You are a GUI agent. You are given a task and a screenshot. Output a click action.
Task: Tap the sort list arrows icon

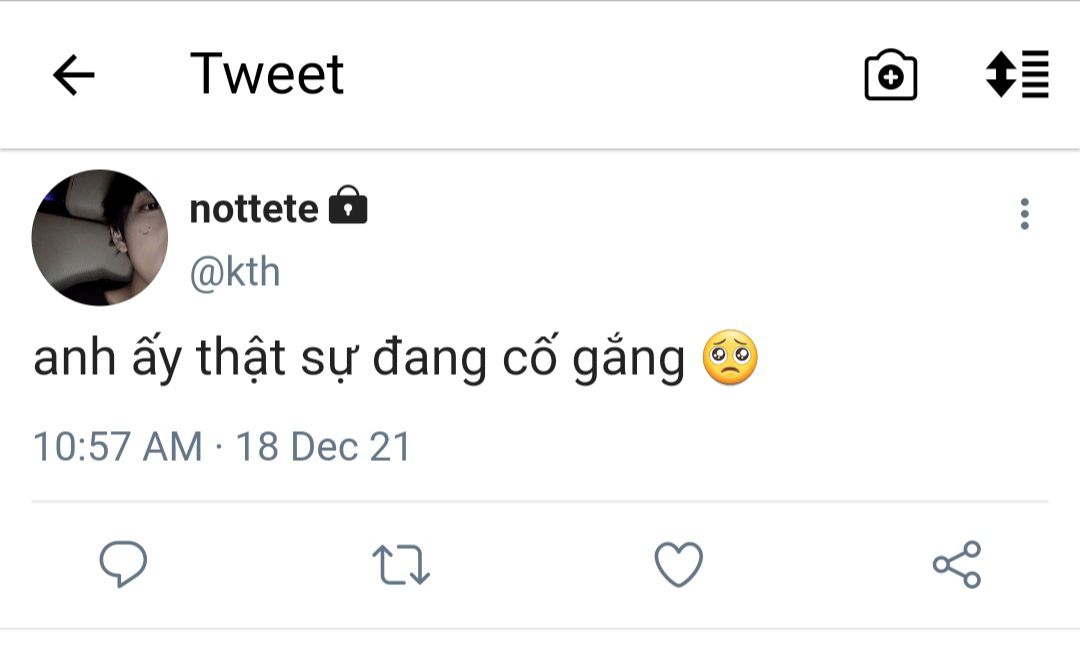tap(1017, 74)
